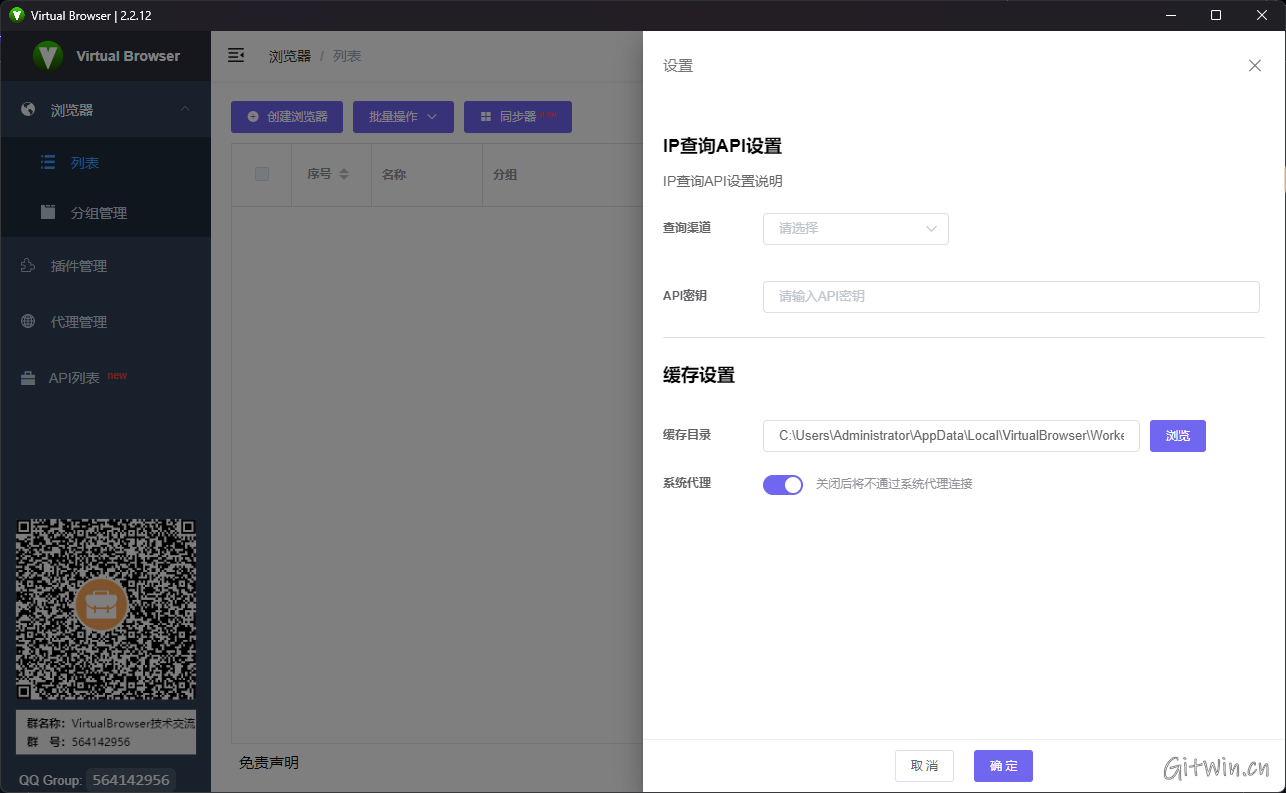Viewport: 1286px width, 793px height.
Task: Click the globe icon beside 浏览器
Action: pos(28,110)
